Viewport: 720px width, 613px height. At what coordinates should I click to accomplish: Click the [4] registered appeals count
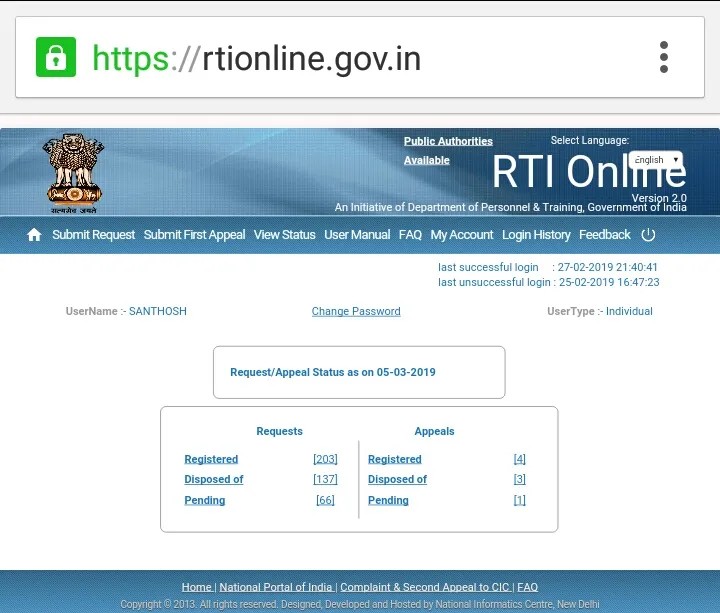tap(519, 459)
